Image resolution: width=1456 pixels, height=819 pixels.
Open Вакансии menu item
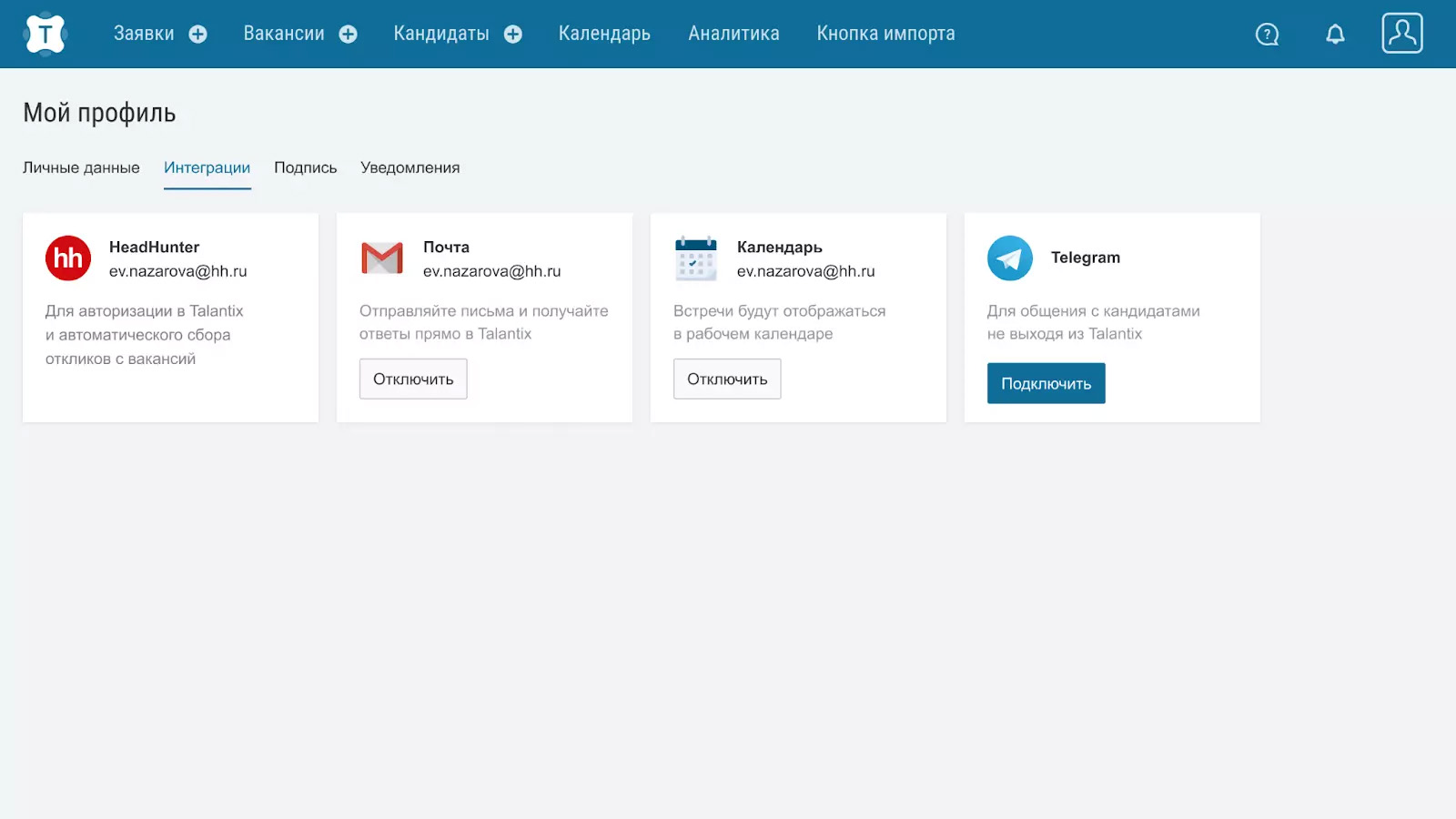coord(284,34)
